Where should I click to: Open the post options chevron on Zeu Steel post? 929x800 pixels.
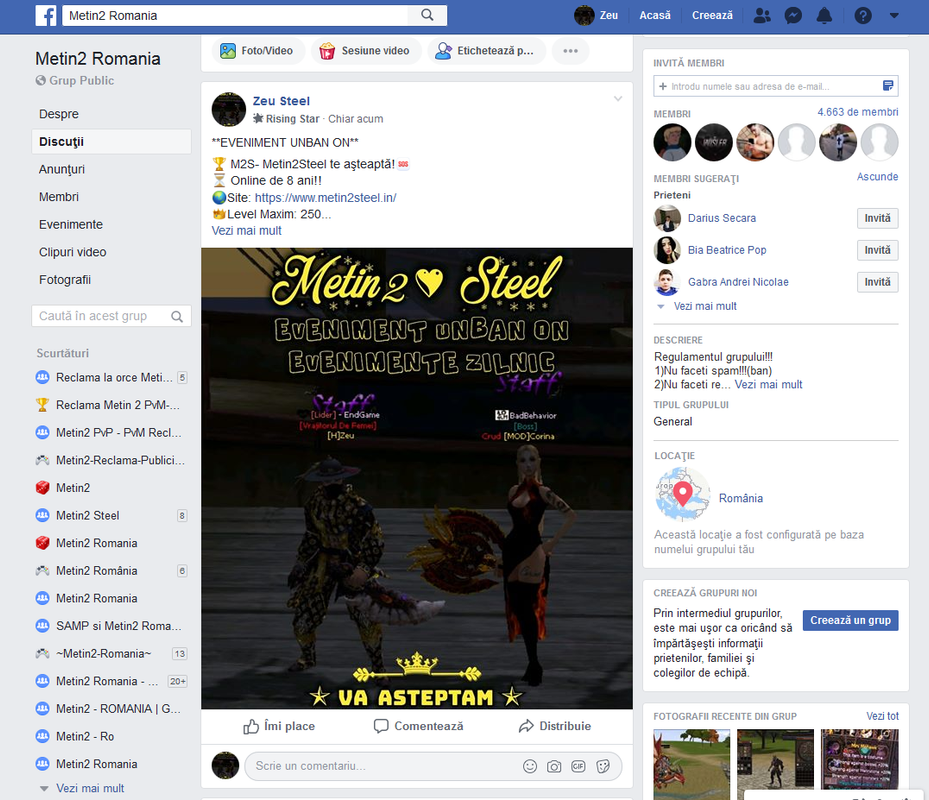[618, 99]
